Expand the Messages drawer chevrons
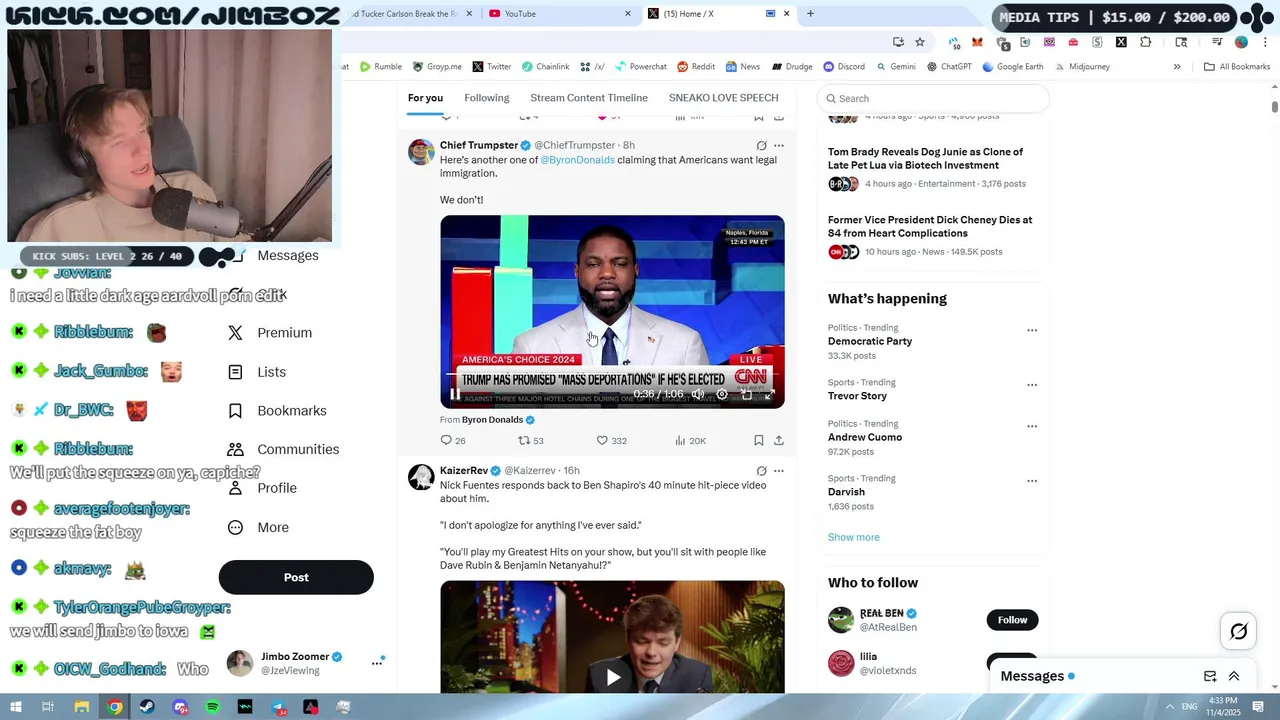 [x=1234, y=676]
